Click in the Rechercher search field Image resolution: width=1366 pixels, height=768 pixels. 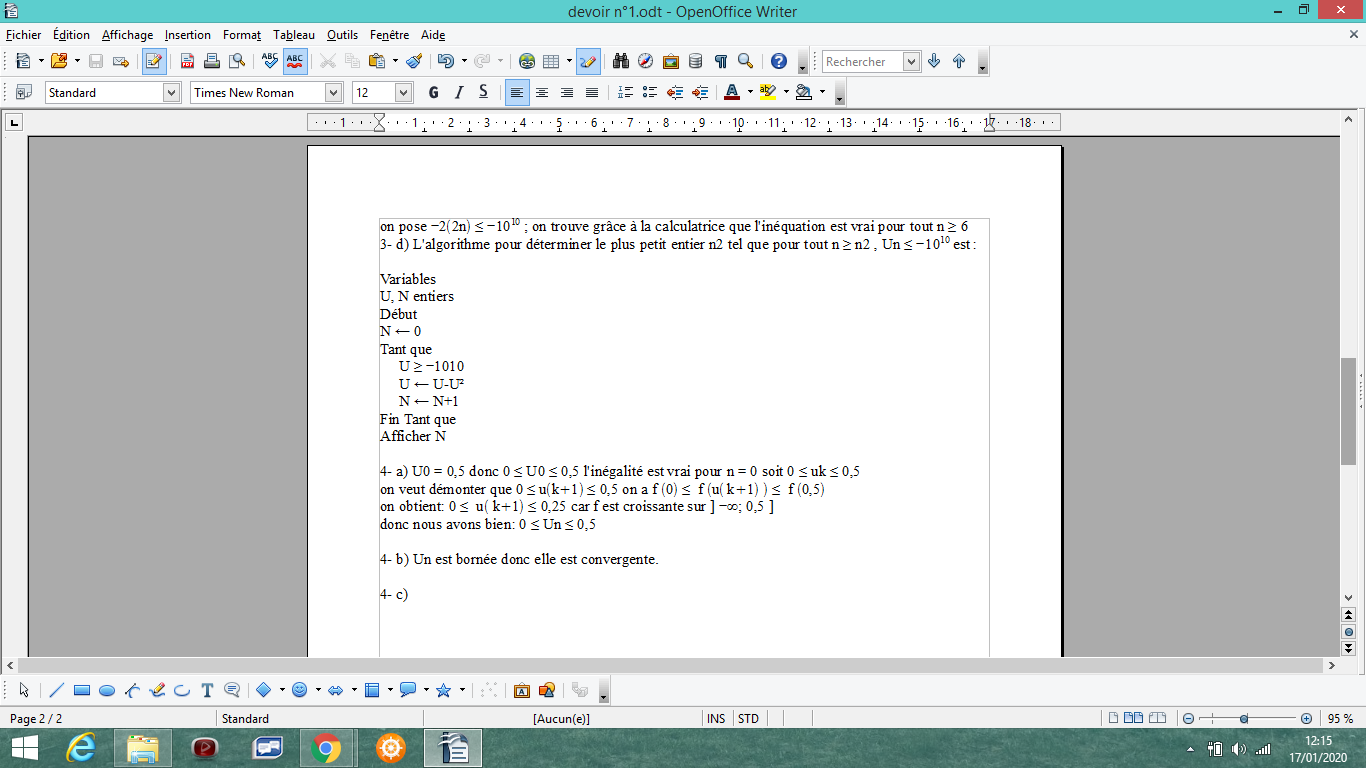point(862,61)
